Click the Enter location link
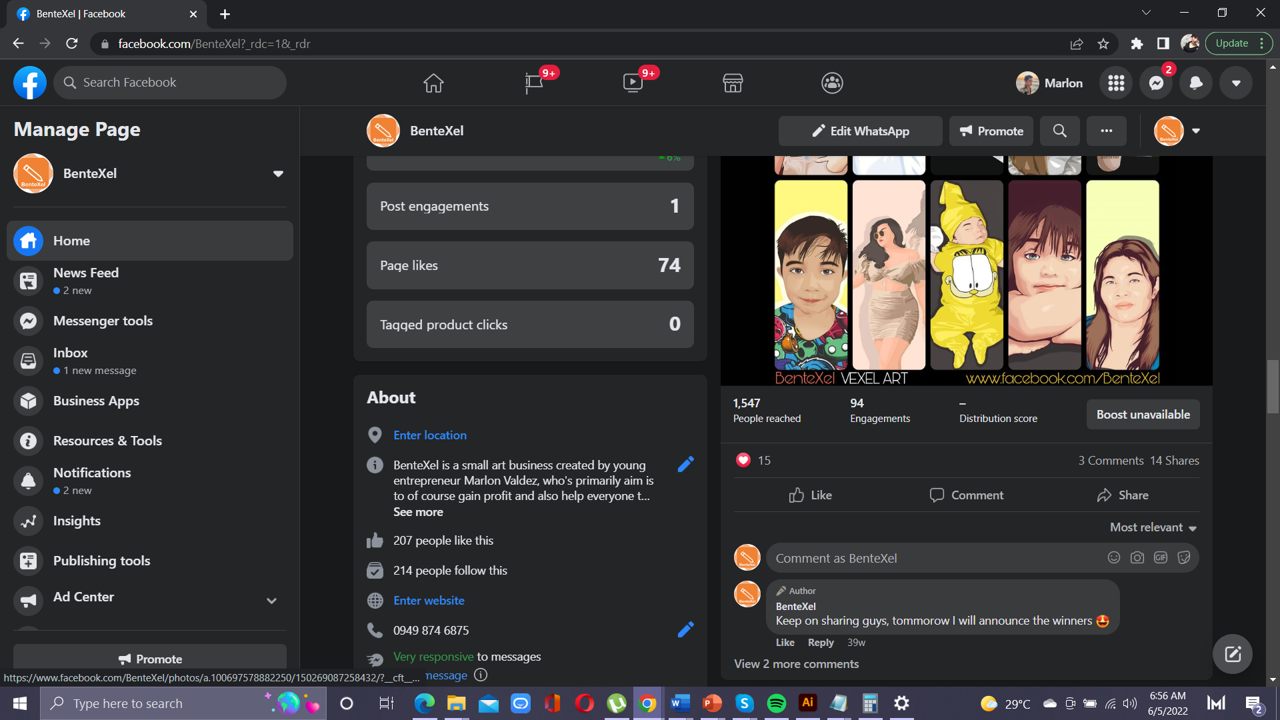 coord(430,435)
